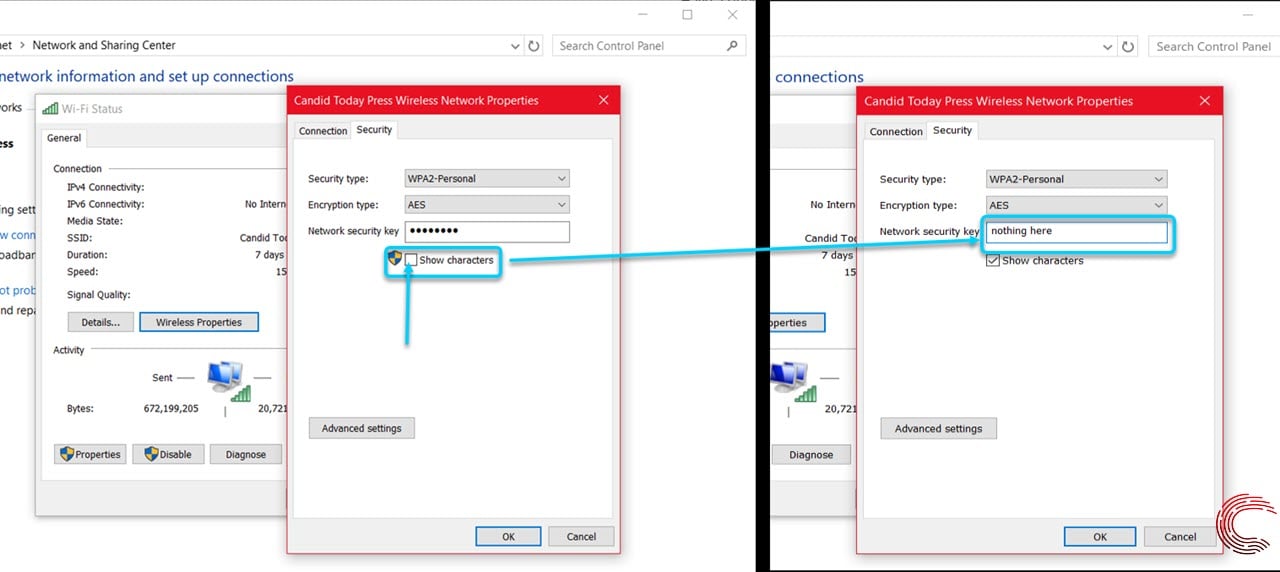Click the magnifier icon in Search Control Panel
The width and height of the screenshot is (1280, 572).
(732, 46)
